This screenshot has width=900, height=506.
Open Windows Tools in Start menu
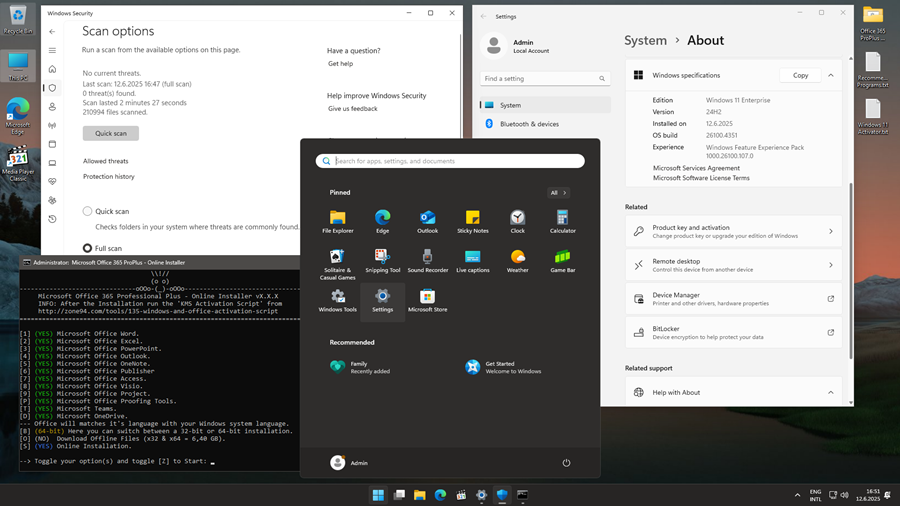pos(338,301)
